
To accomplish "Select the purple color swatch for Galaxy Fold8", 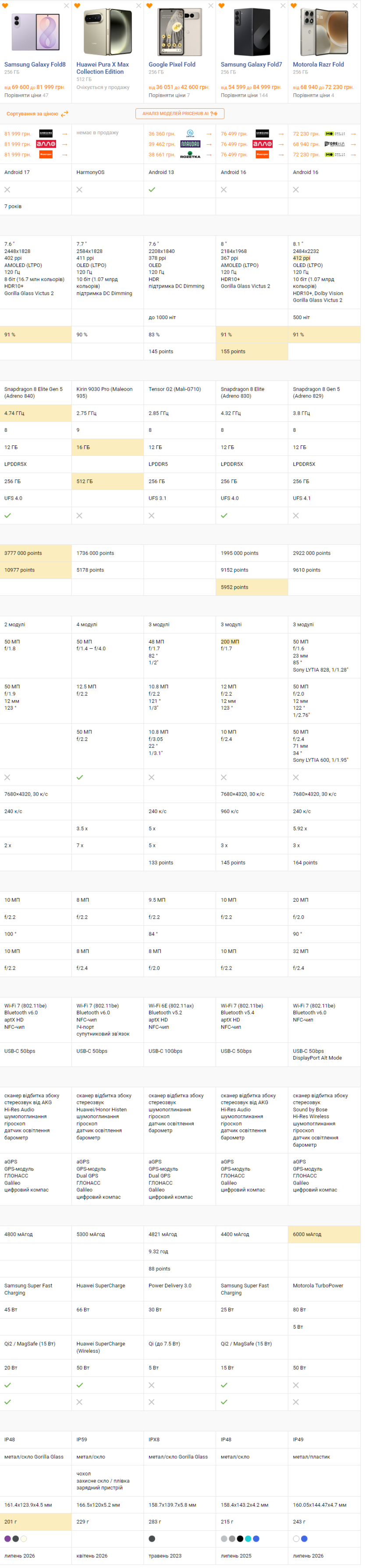I will tap(7, 1539).
